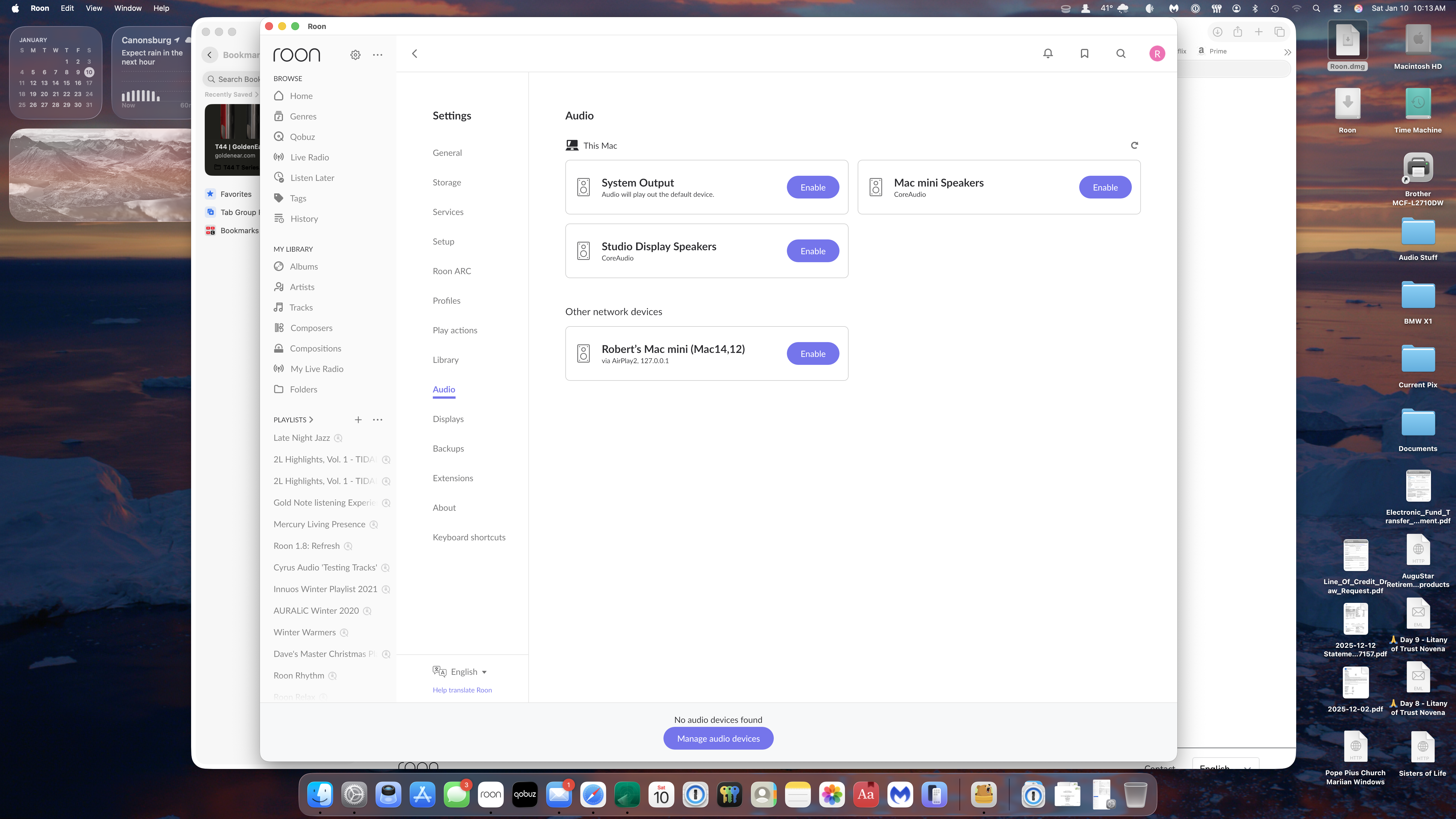Open the profile avatar labeled R

click(x=1157, y=54)
